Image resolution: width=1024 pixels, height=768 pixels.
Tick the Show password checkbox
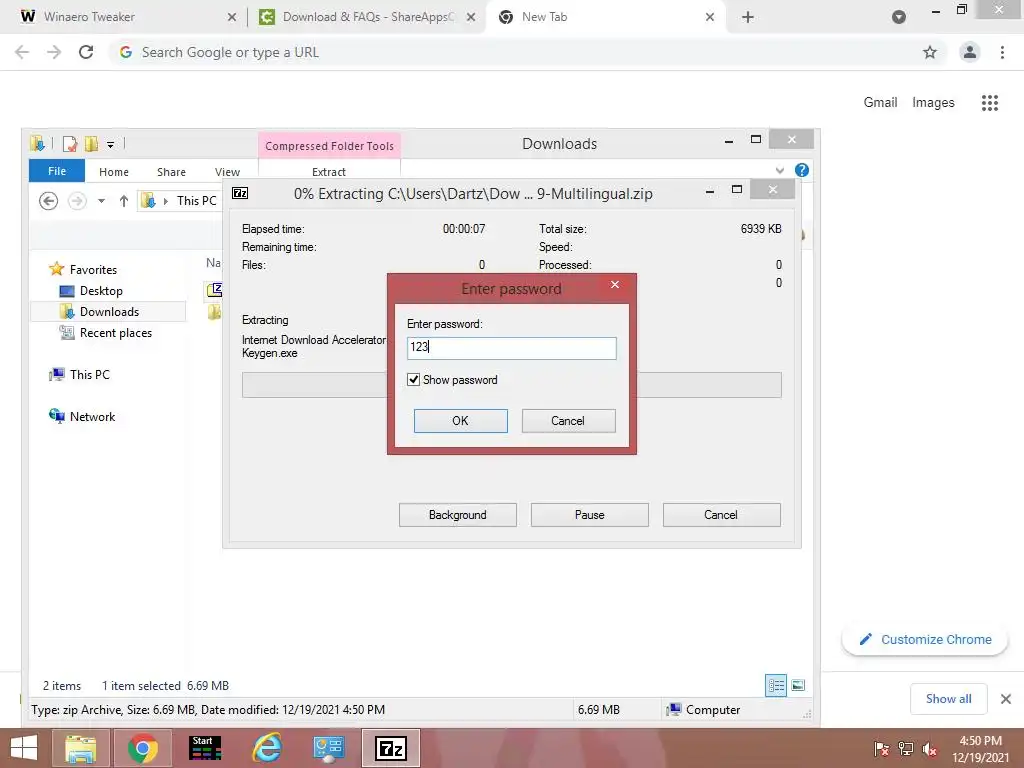coord(413,379)
